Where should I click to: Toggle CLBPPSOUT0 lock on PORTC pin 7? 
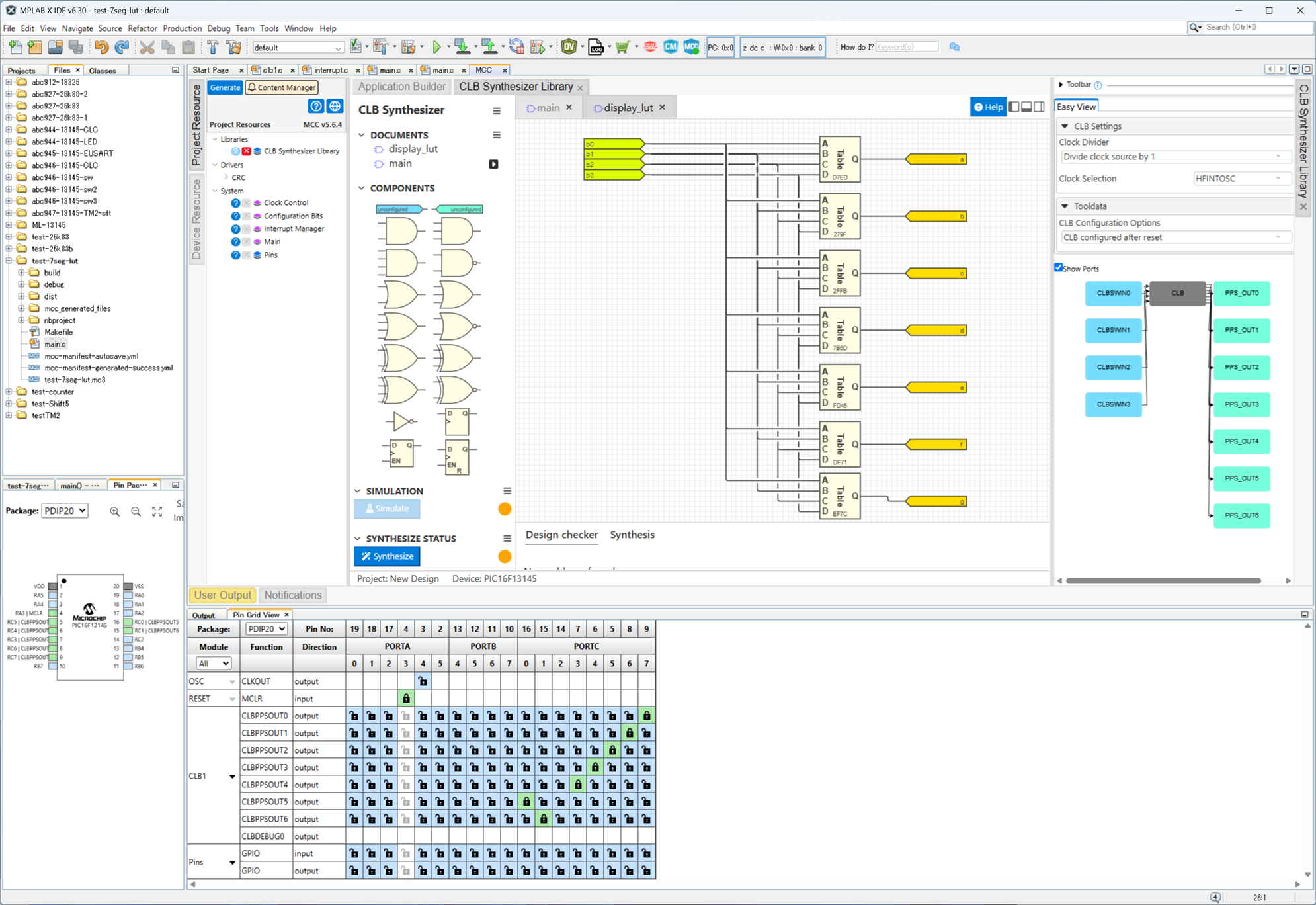point(647,716)
